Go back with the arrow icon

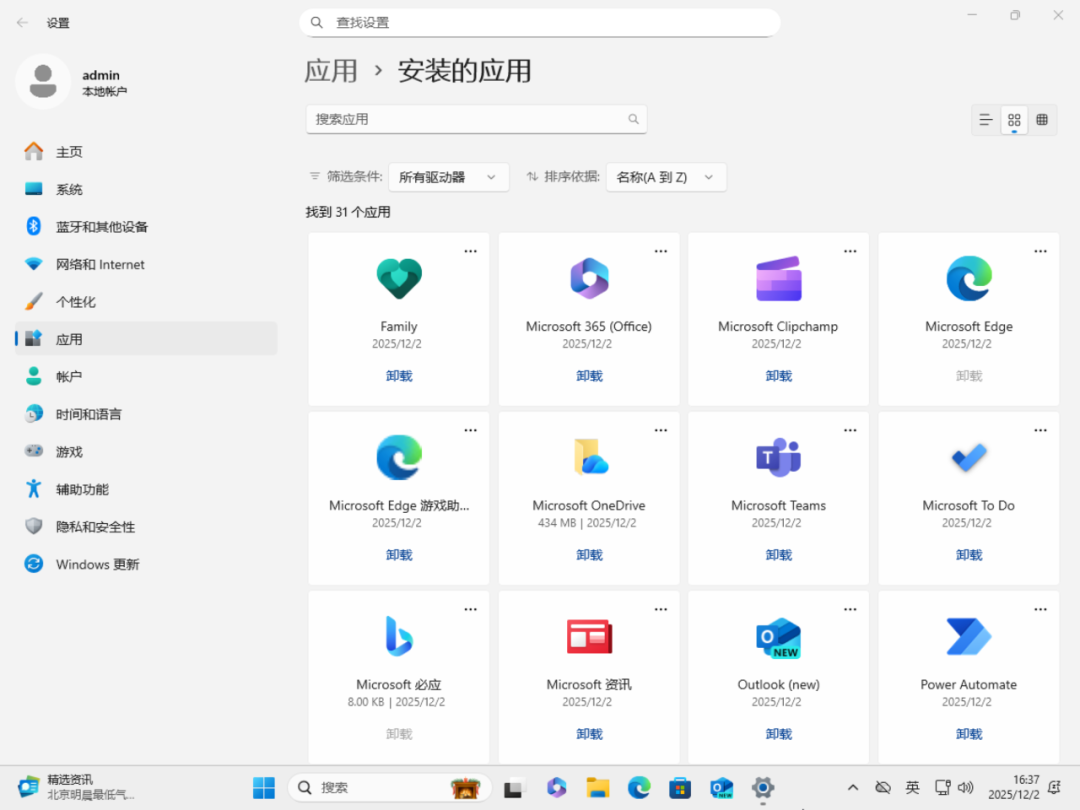(x=22, y=23)
